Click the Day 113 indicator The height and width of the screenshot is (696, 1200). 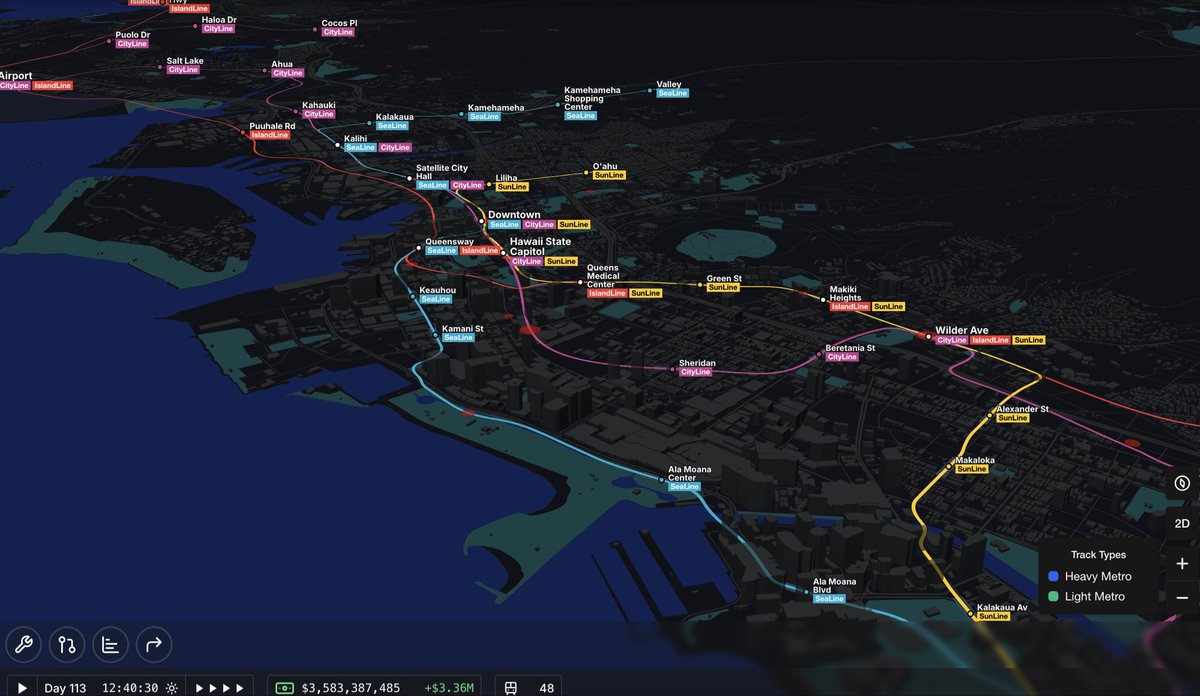click(x=65, y=688)
